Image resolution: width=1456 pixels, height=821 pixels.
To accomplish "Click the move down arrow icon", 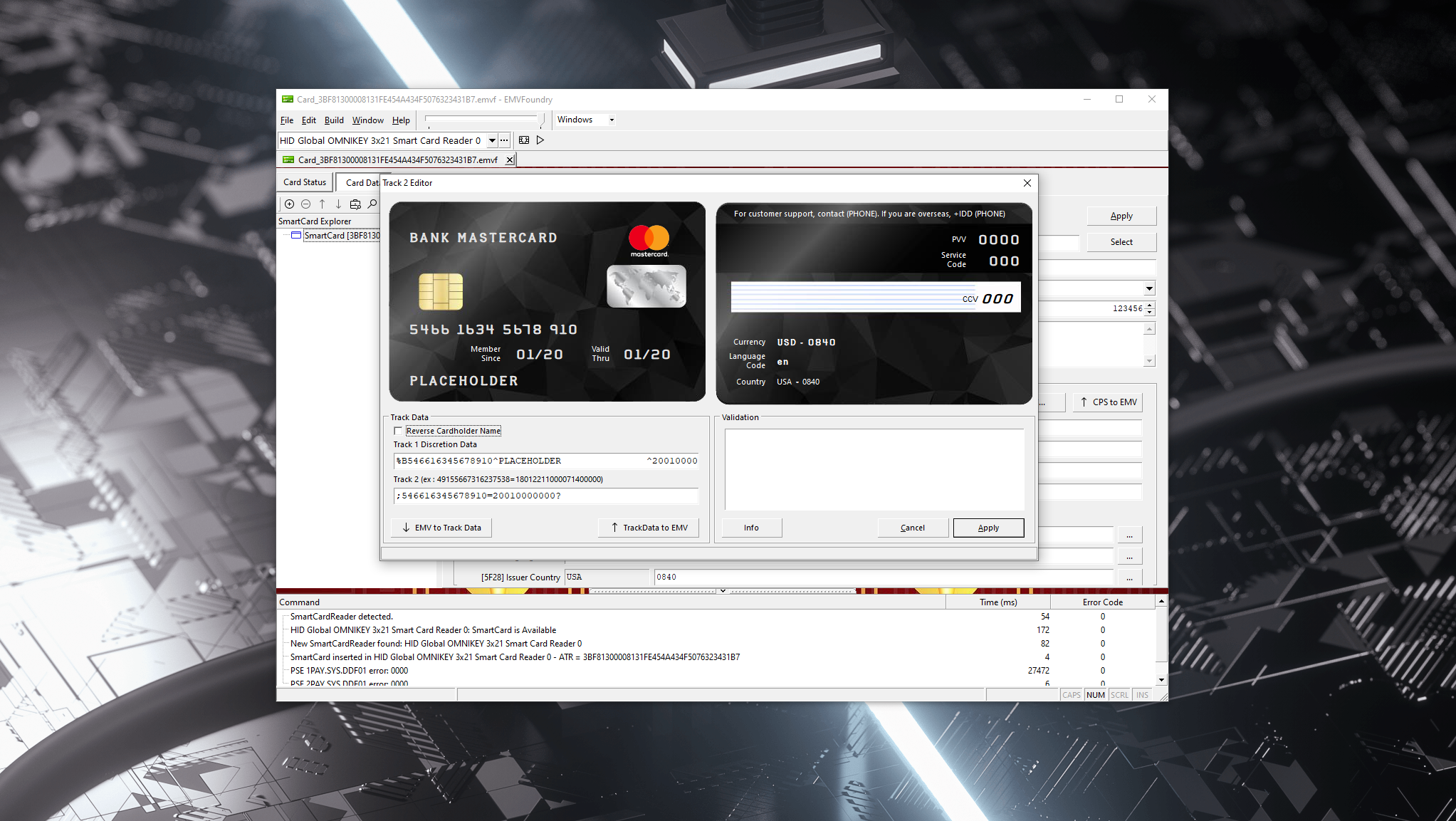I will click(x=338, y=204).
